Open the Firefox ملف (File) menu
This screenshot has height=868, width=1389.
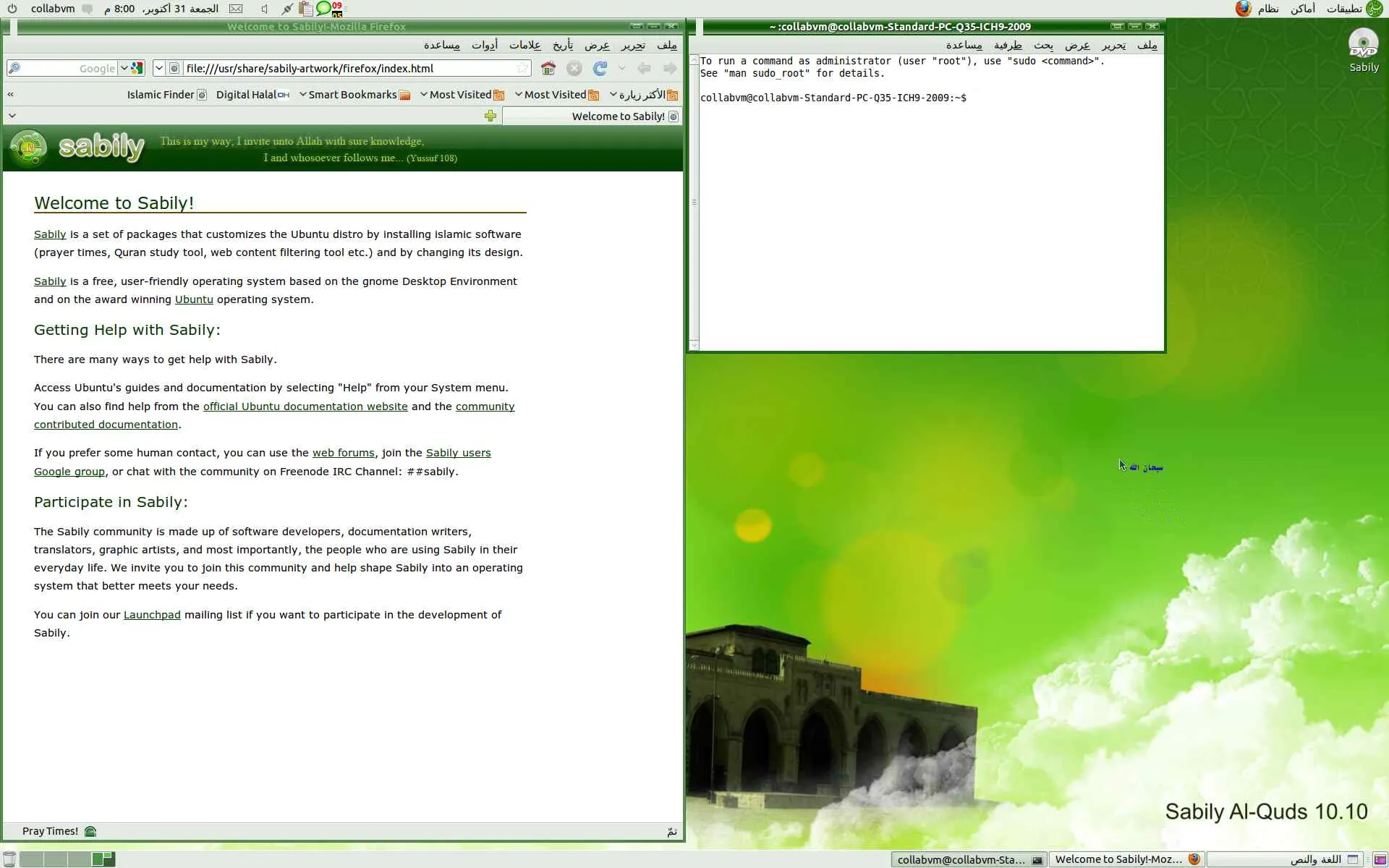tap(666, 45)
